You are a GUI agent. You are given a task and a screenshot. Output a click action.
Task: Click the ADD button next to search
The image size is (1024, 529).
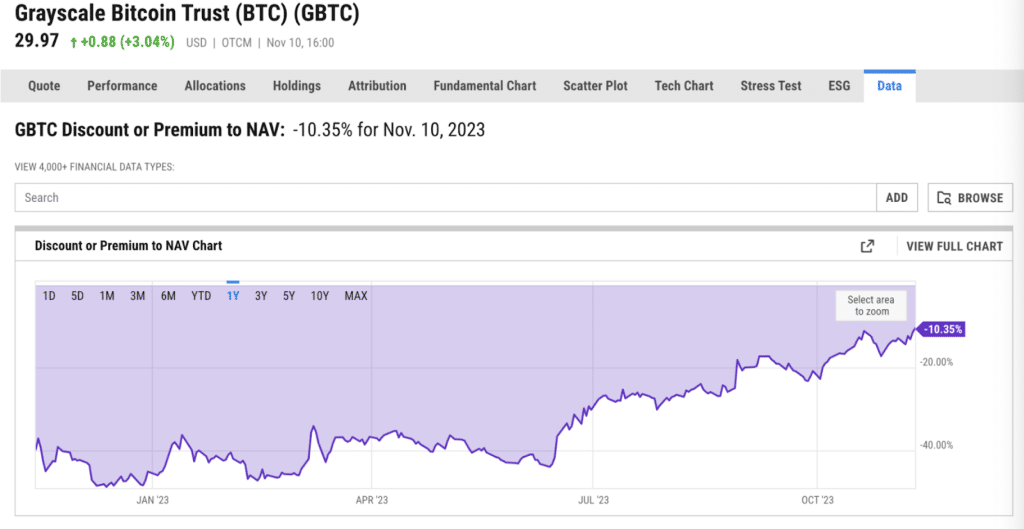[x=897, y=198]
